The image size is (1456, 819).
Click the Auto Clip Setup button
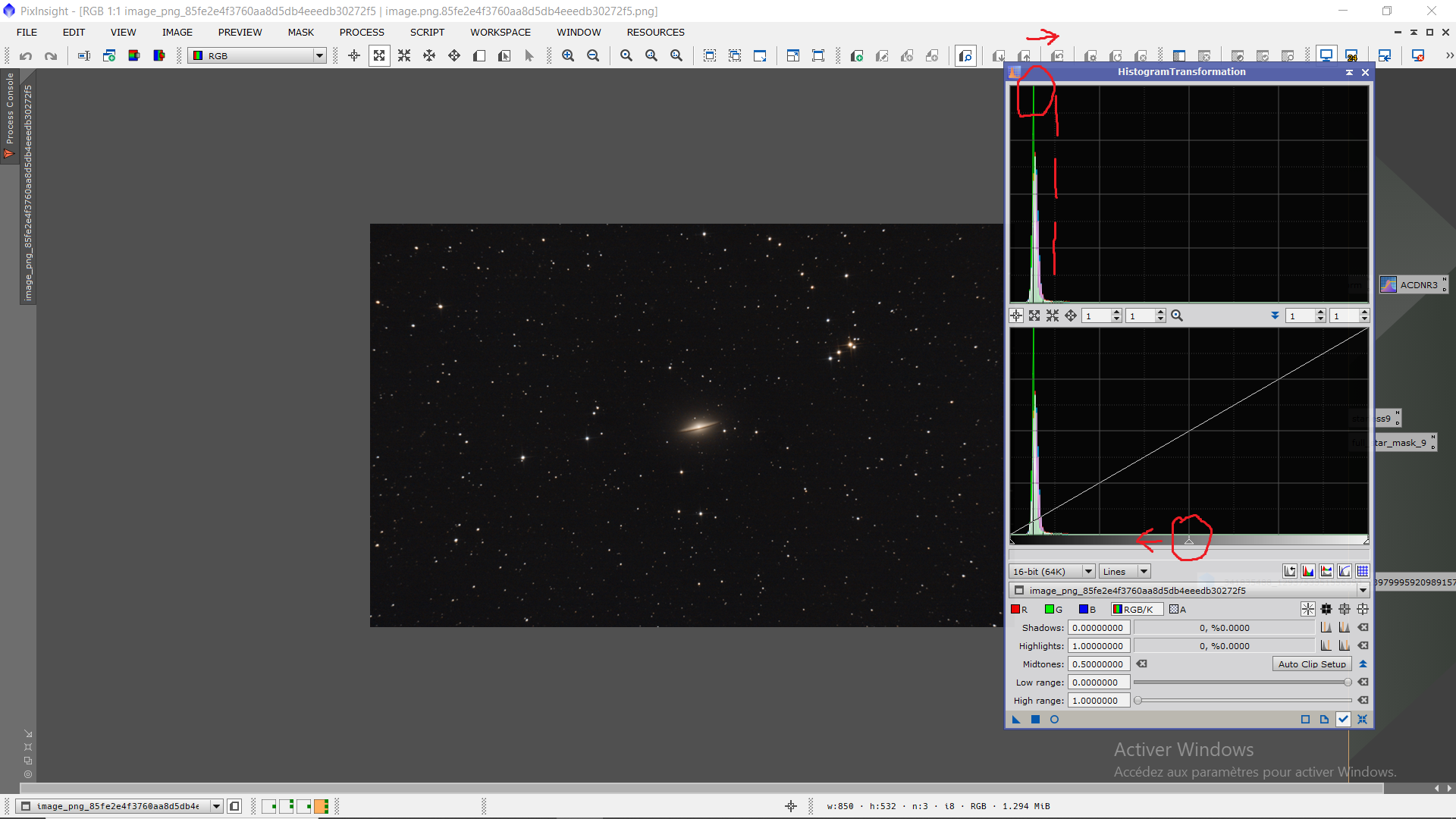click(x=1312, y=664)
